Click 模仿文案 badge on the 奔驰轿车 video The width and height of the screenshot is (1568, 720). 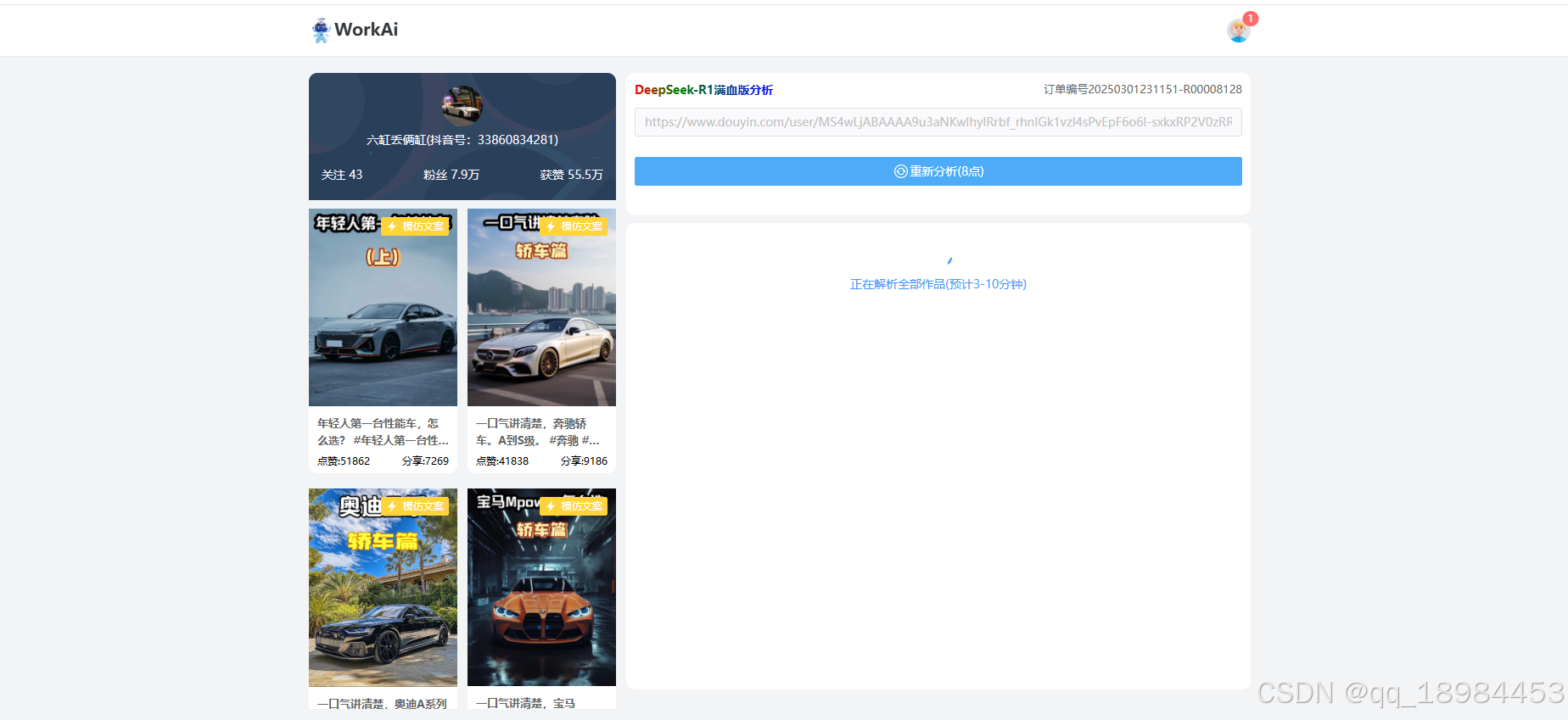574,226
